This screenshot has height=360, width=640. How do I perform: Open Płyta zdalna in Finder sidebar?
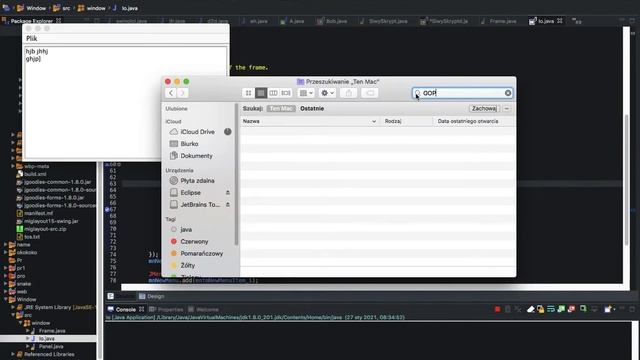(x=198, y=180)
